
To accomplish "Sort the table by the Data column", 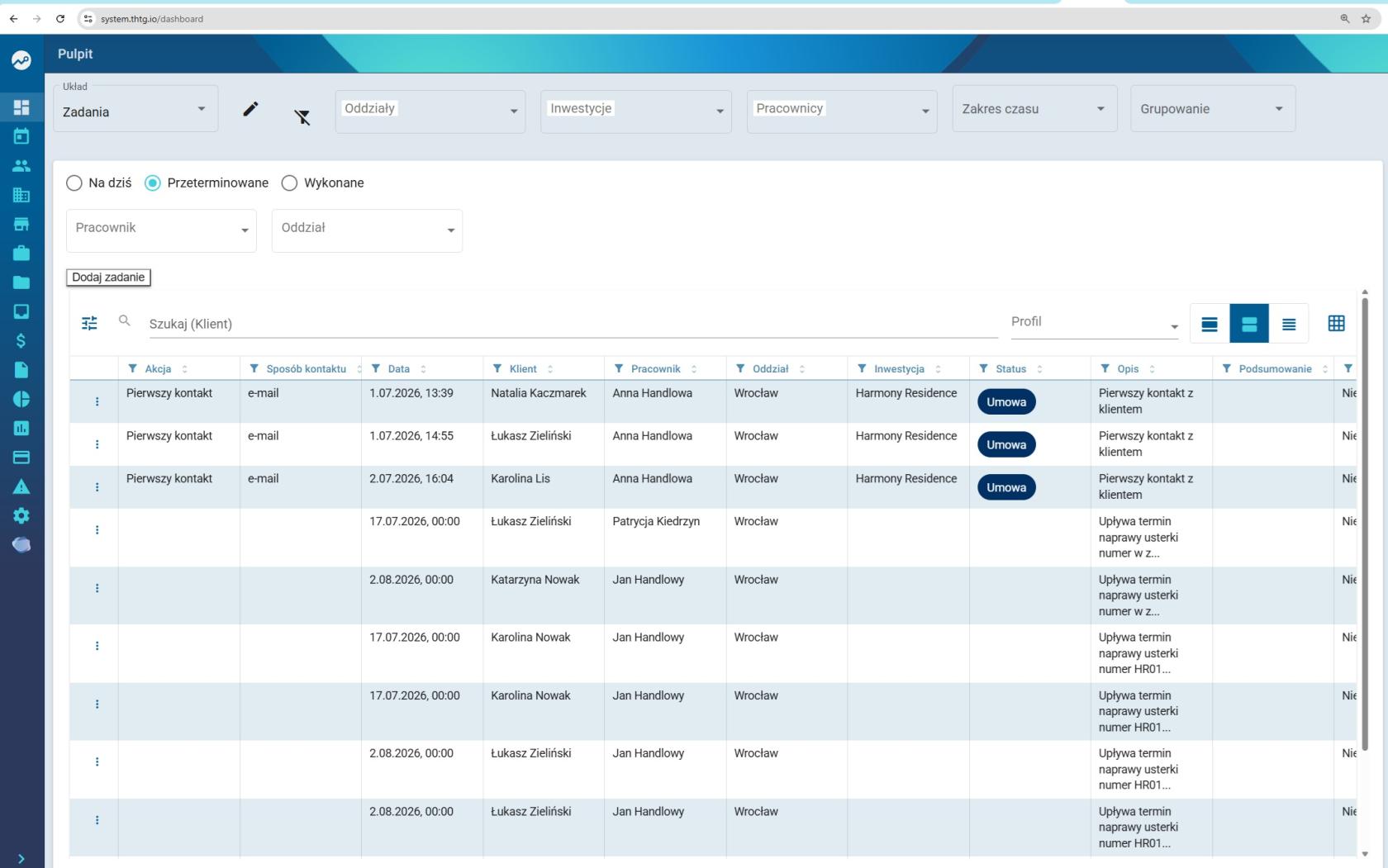I will [423, 369].
